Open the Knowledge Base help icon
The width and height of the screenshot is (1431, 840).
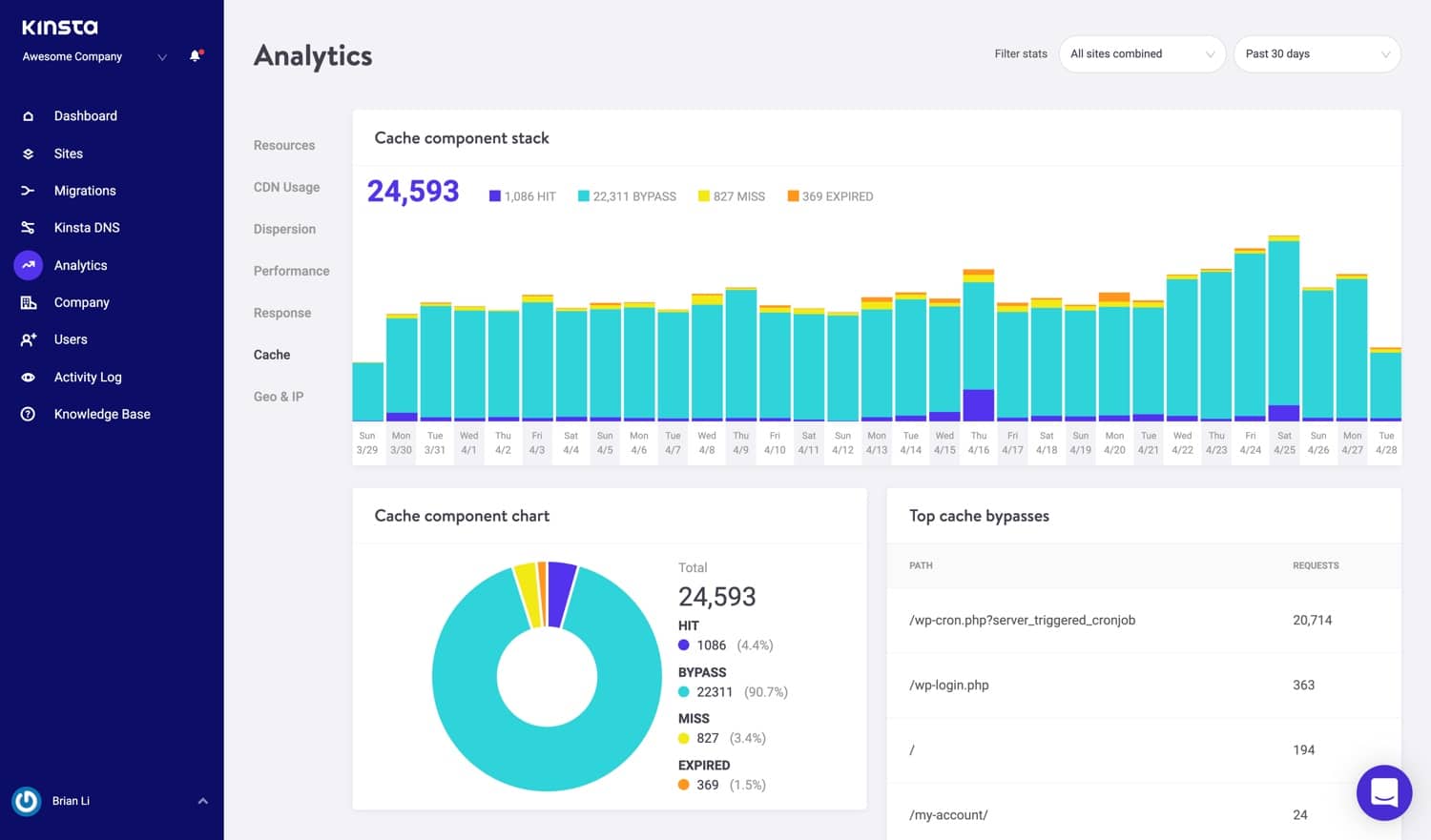coord(28,414)
